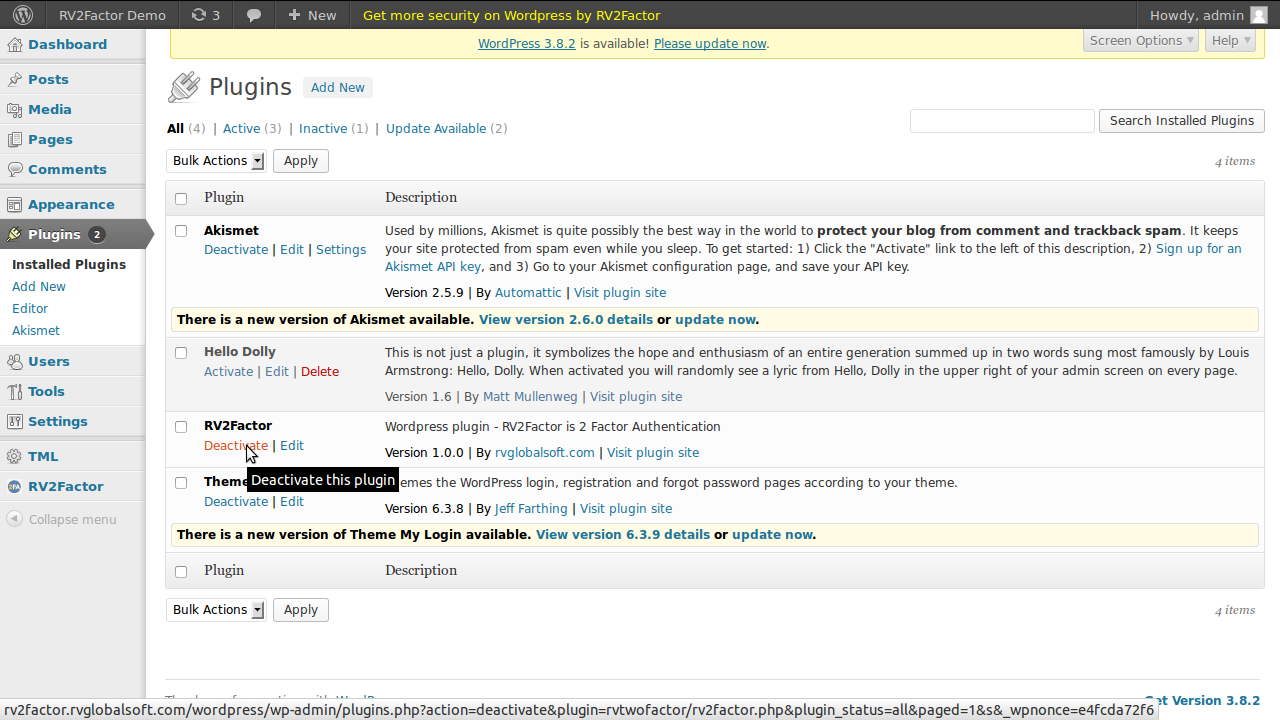Click the Users sidebar icon

[14, 361]
